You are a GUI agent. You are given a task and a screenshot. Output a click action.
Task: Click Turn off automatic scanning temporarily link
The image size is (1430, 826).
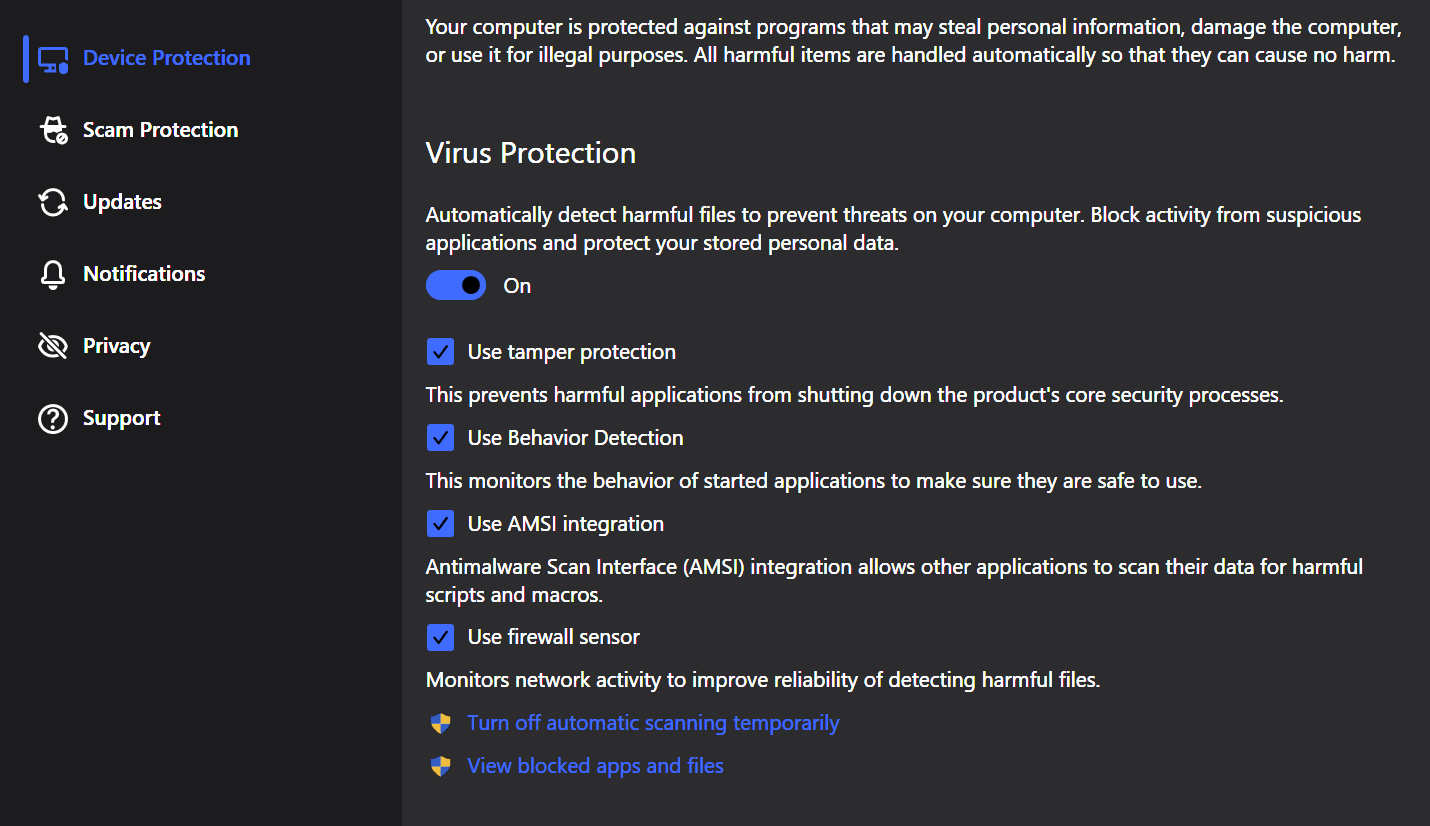point(653,723)
